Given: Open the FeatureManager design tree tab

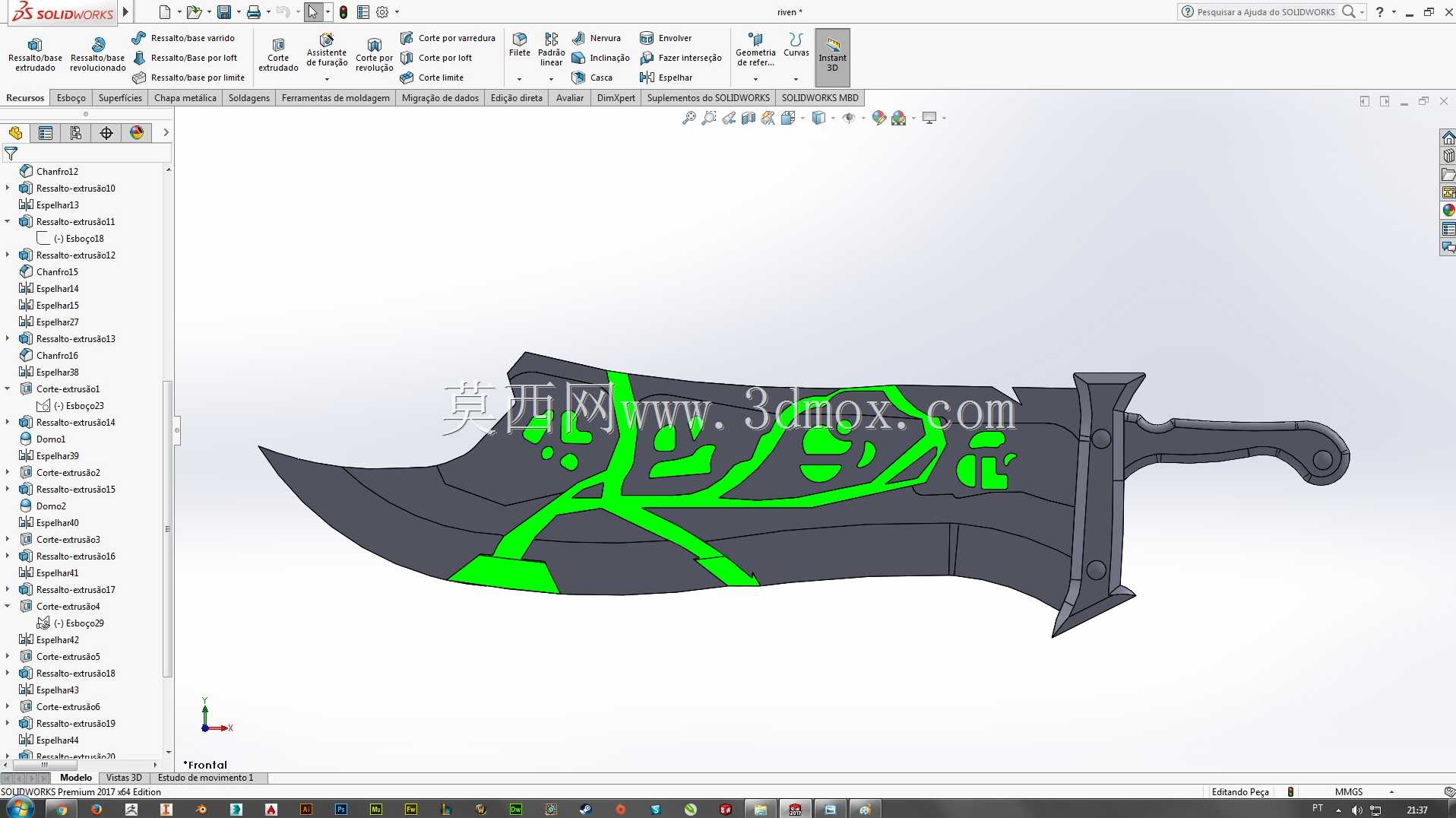Looking at the screenshot, I should pos(15,133).
